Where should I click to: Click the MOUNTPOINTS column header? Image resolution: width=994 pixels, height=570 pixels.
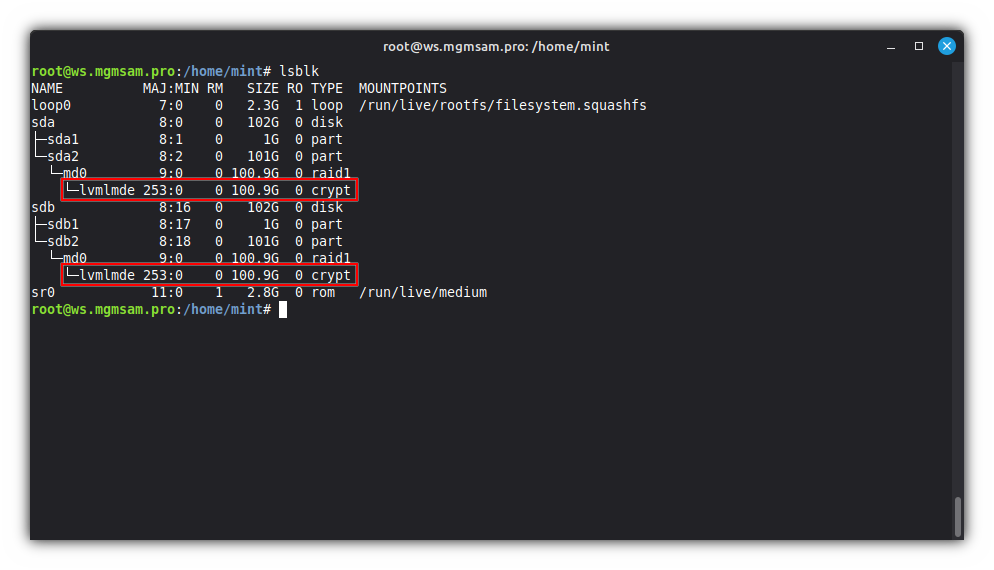click(x=402, y=89)
